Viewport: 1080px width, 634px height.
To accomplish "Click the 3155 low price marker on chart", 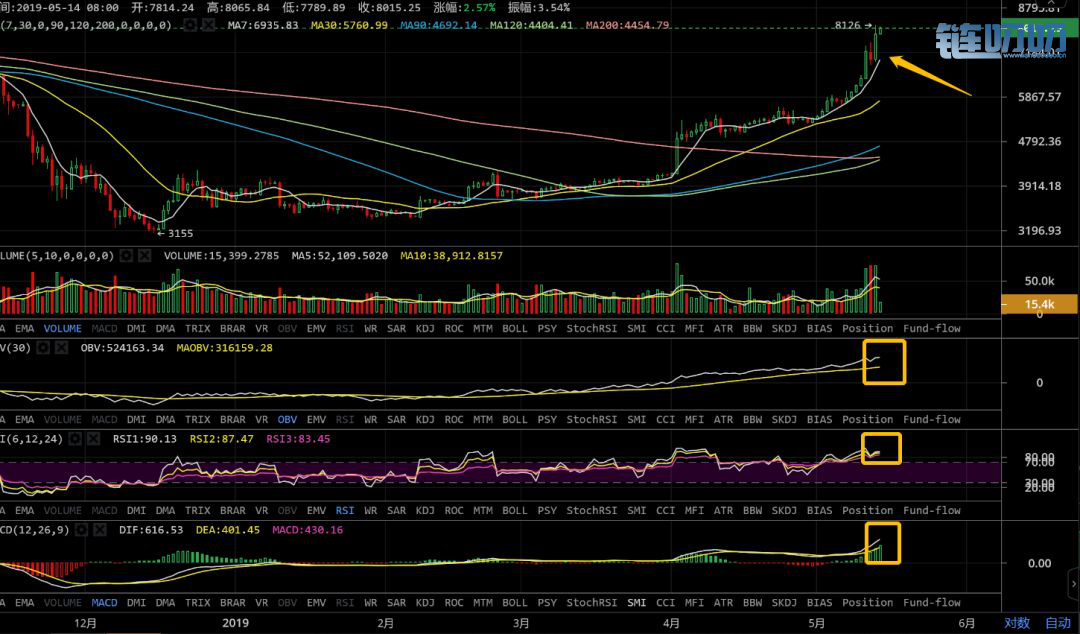I will [x=177, y=234].
